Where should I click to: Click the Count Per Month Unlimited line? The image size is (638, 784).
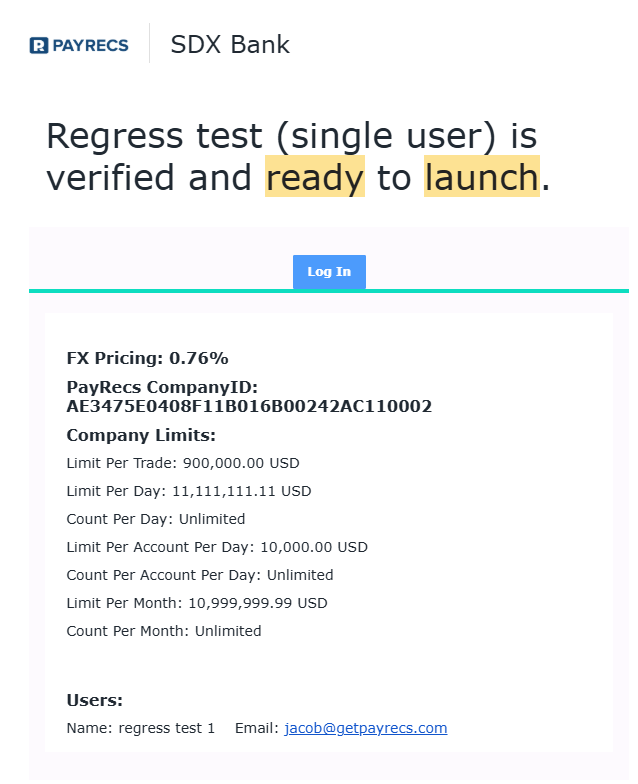164,631
